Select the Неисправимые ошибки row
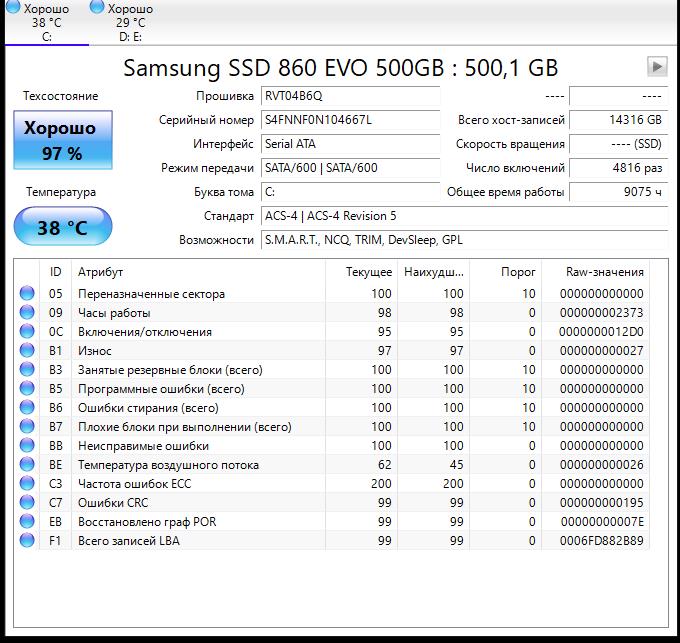680x643 pixels. point(332,446)
